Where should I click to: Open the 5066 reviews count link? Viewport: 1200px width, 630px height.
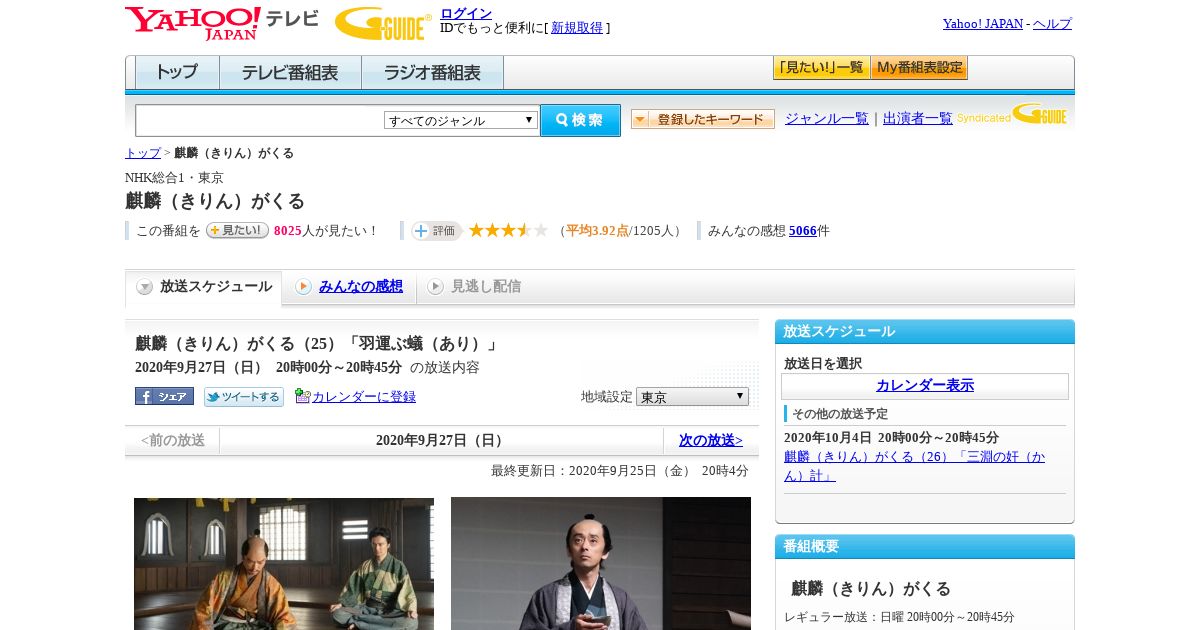803,231
